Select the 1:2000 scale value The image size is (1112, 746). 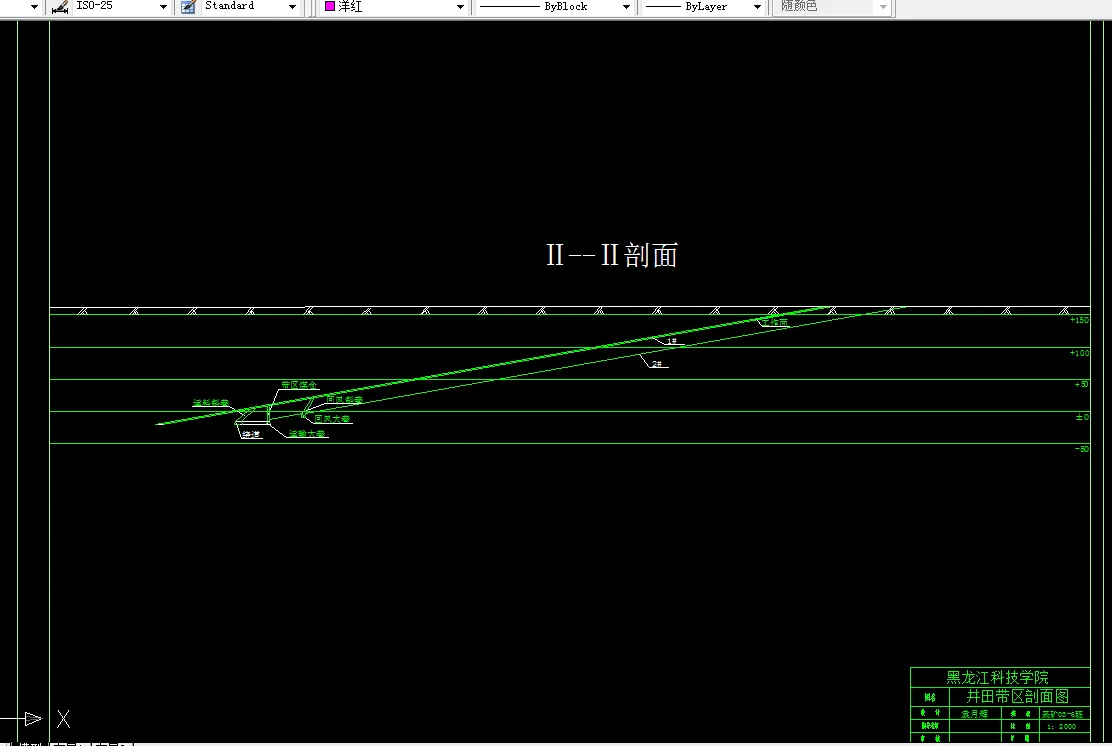coord(1062,726)
